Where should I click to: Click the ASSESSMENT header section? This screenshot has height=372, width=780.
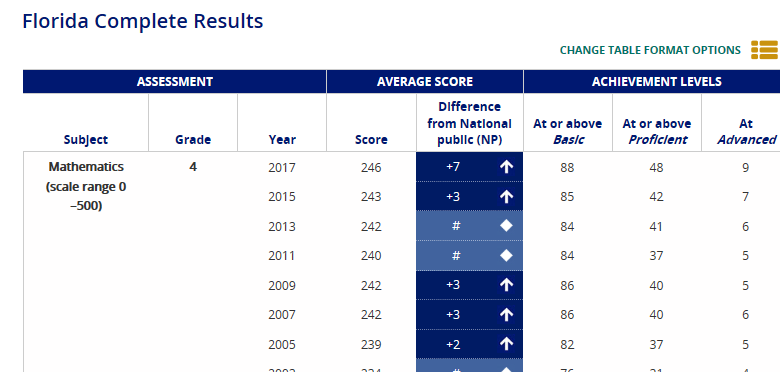tap(175, 82)
